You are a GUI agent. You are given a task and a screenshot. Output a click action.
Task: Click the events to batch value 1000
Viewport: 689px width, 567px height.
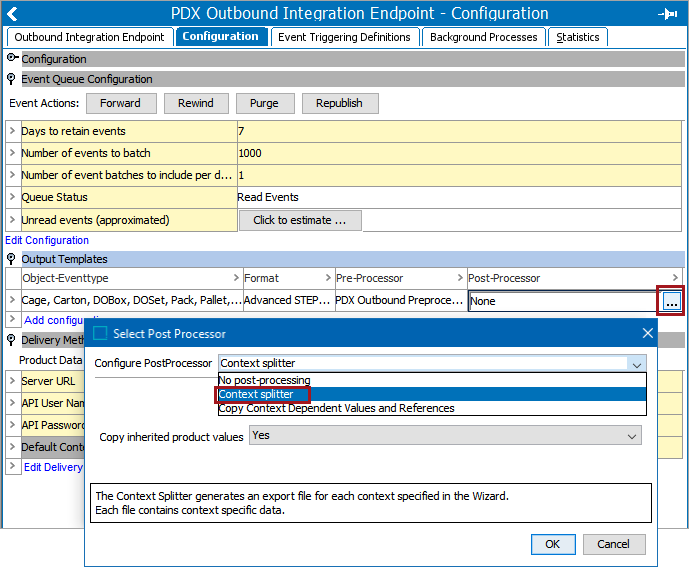459,153
